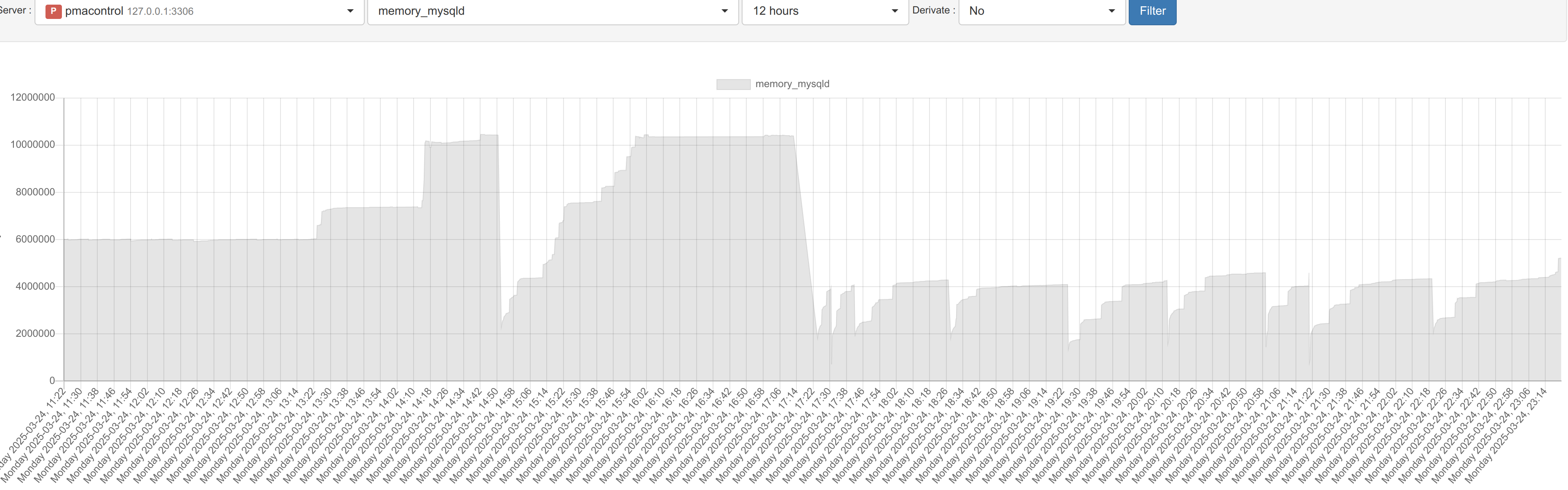Viewport: 1568px width, 490px height.
Task: Click the 6000000 y-axis label
Action: point(35,239)
